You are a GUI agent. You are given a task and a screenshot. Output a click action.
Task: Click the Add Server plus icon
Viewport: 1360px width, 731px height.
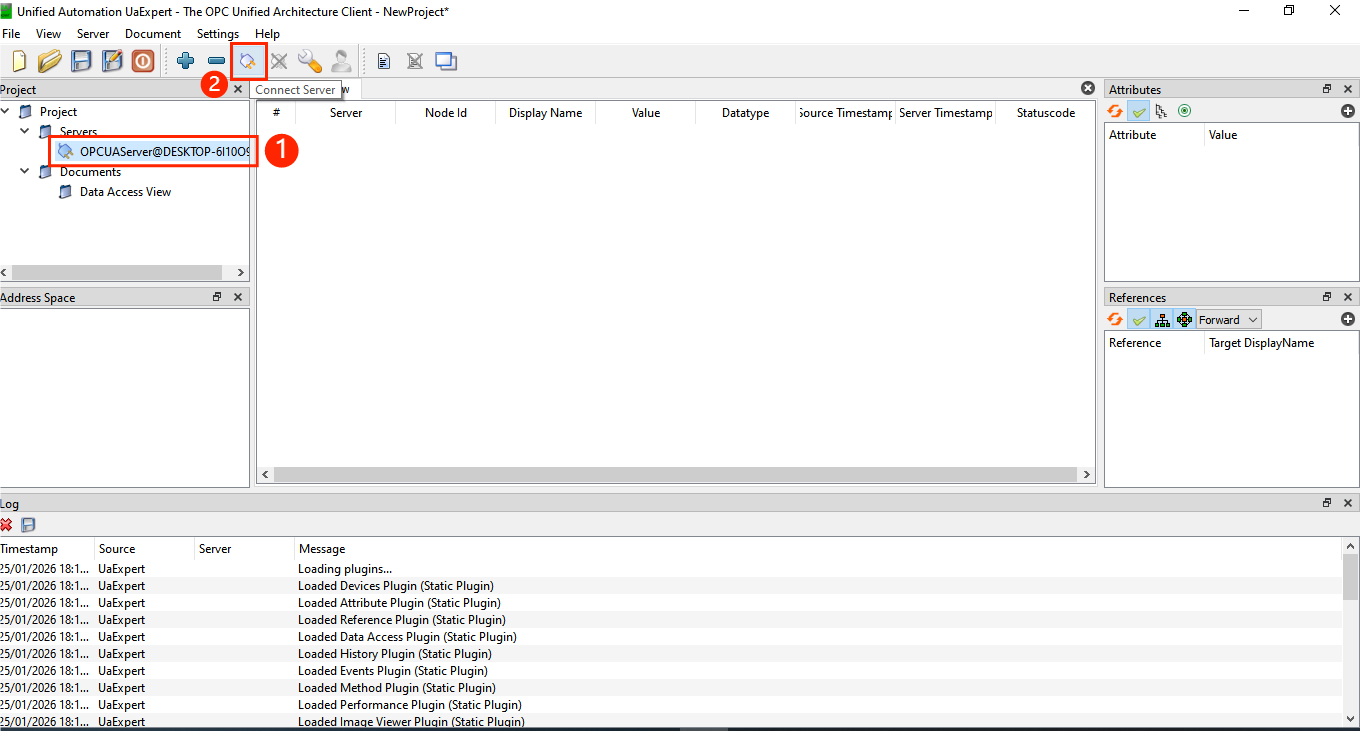tap(185, 61)
